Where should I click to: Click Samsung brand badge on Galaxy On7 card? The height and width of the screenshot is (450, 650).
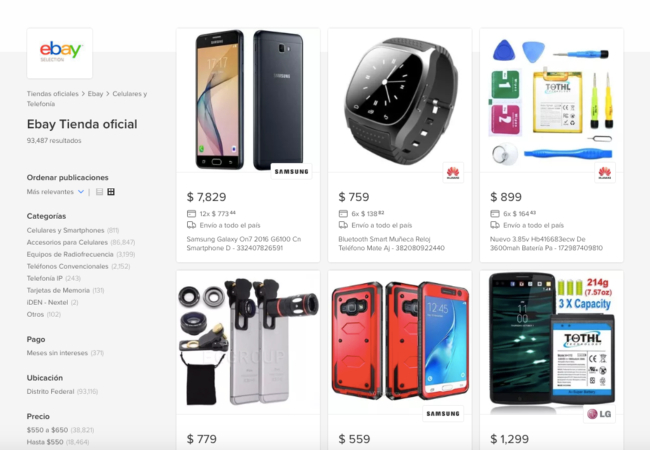coord(291,172)
